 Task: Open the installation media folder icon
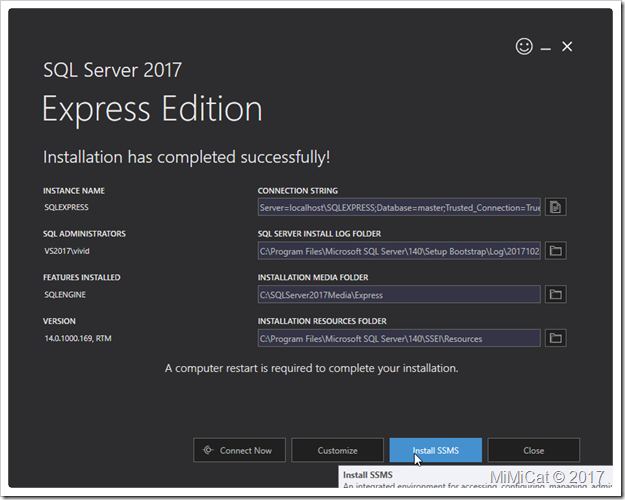click(x=556, y=295)
